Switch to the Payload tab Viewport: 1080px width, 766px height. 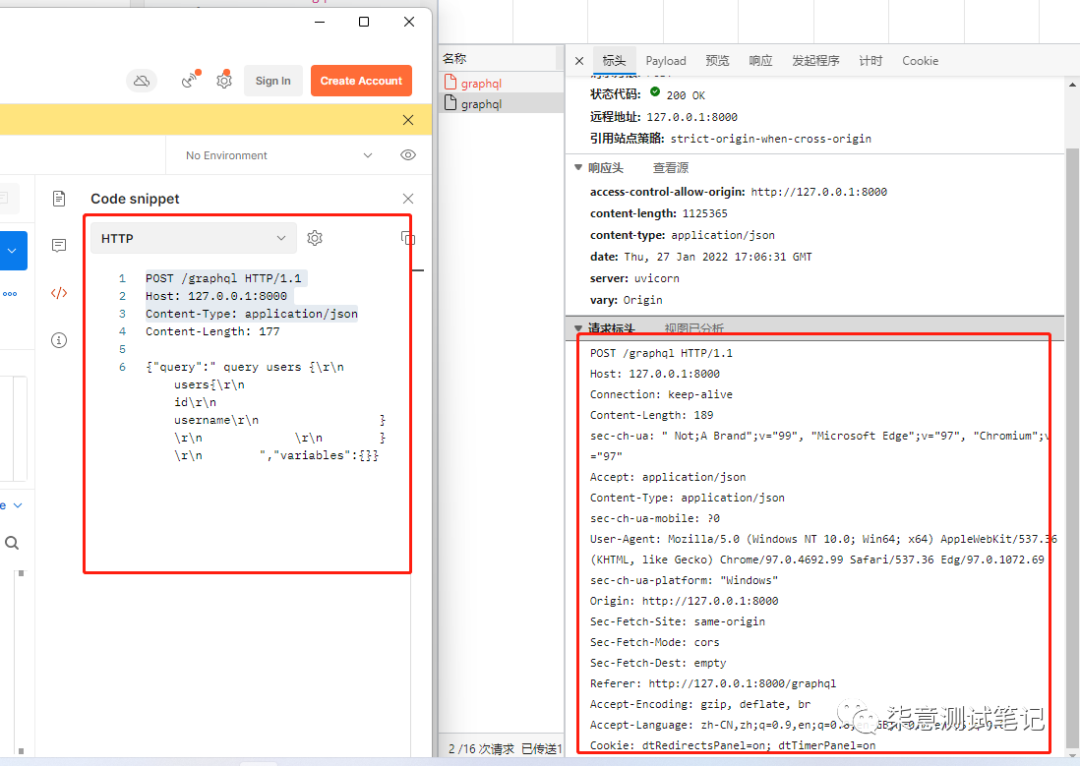(665, 61)
